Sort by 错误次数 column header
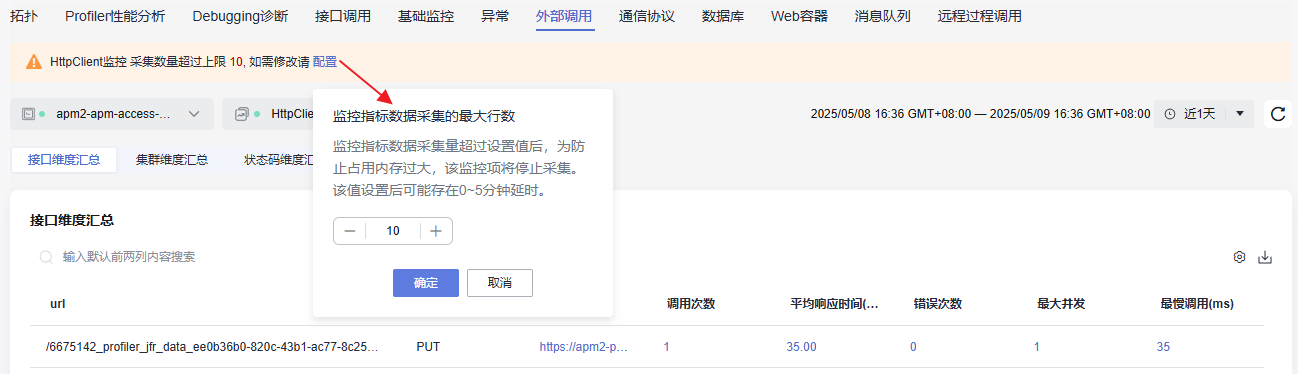Viewport: 1298px width, 374px height. 938,304
